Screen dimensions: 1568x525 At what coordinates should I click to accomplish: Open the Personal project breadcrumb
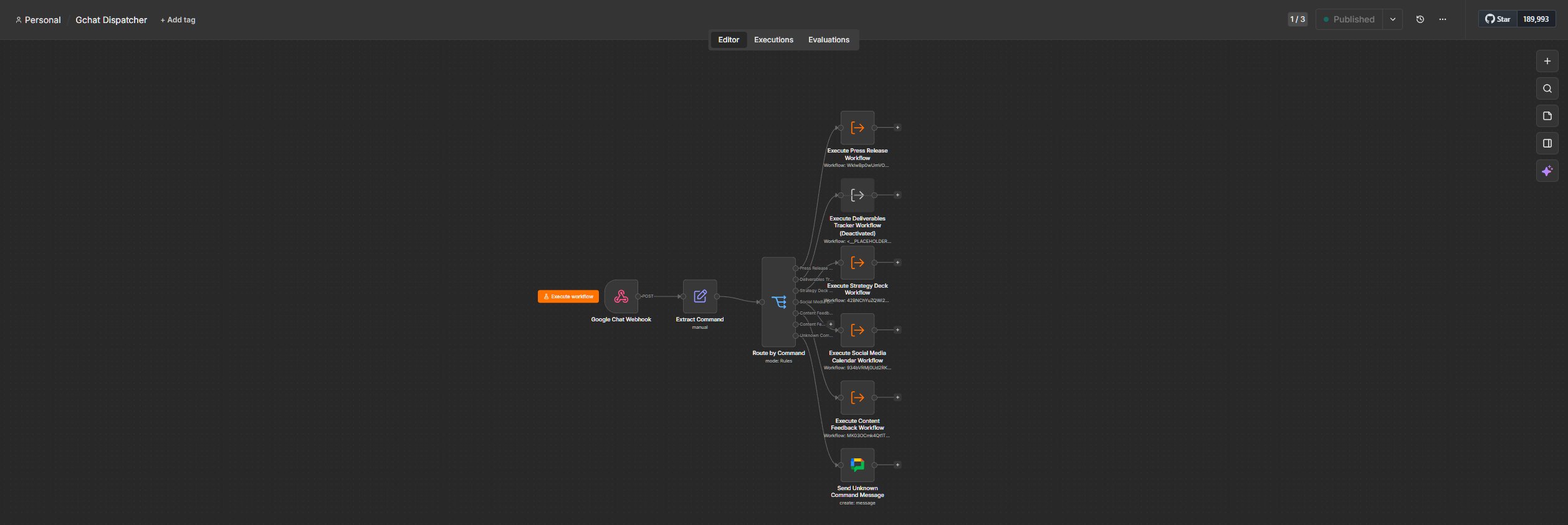coord(38,20)
